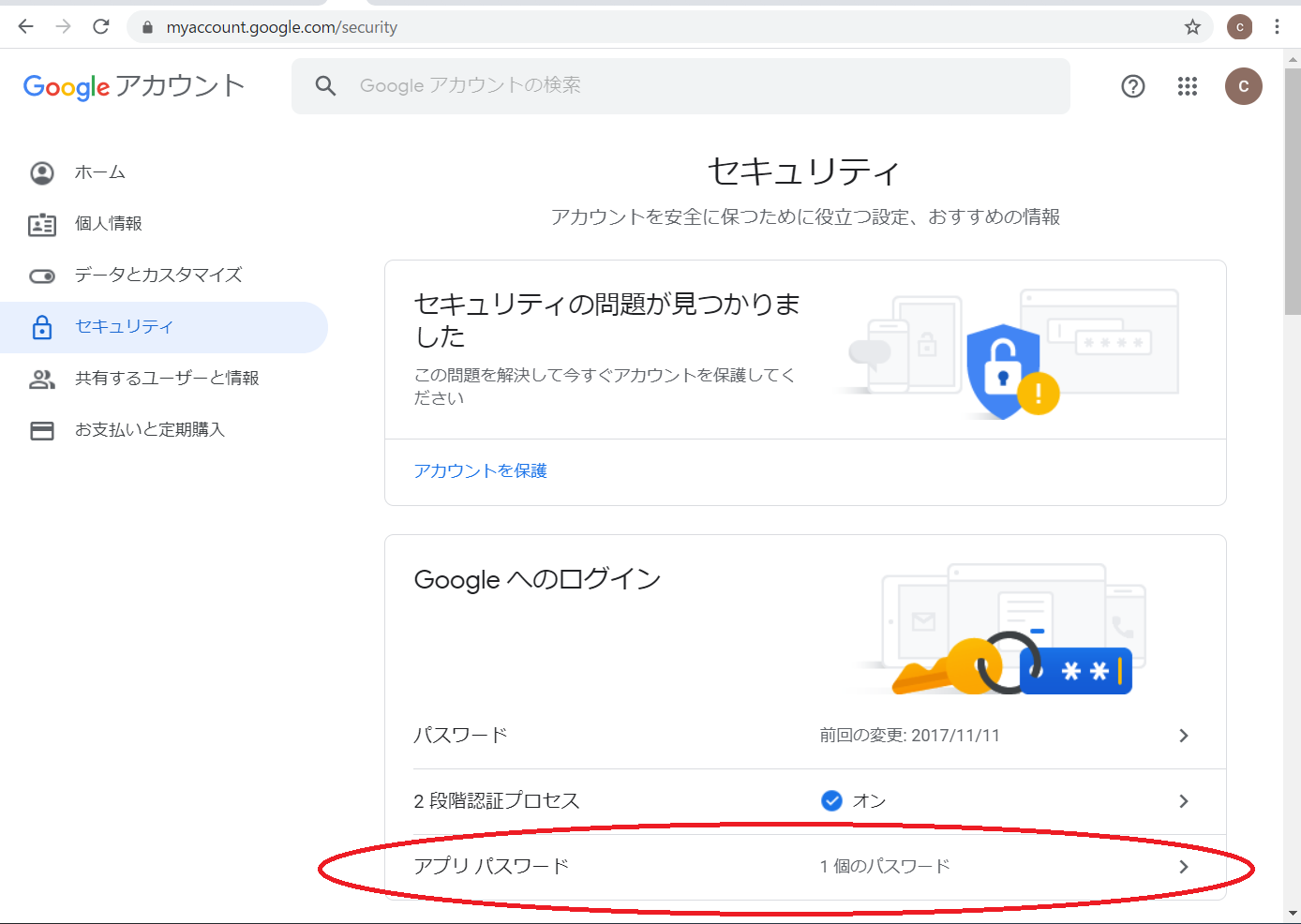This screenshot has height=924, width=1301.
Task: Open the Chrome browser menu with three dots
Action: pyautogui.click(x=1277, y=26)
